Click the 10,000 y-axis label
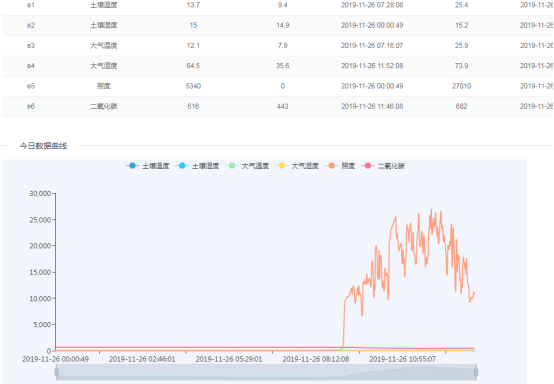The width and height of the screenshot is (554, 384). coord(40,299)
